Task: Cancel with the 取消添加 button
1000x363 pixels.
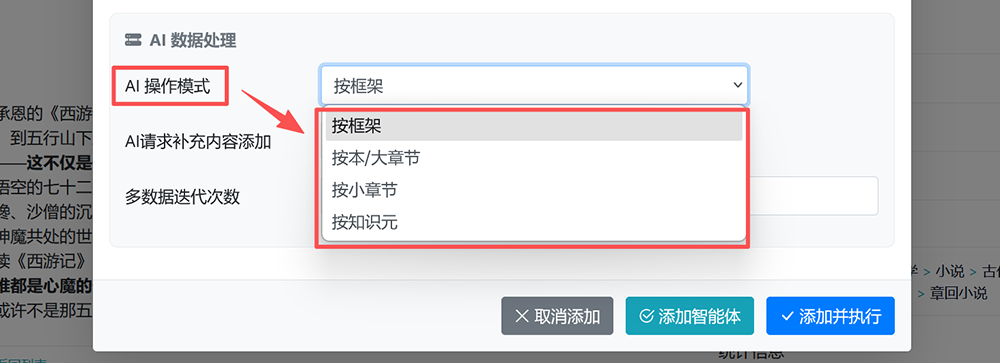Action: [557, 316]
